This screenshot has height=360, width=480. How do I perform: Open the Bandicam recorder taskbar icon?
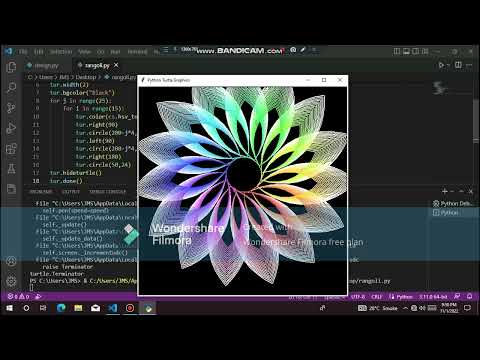(x=130, y=308)
